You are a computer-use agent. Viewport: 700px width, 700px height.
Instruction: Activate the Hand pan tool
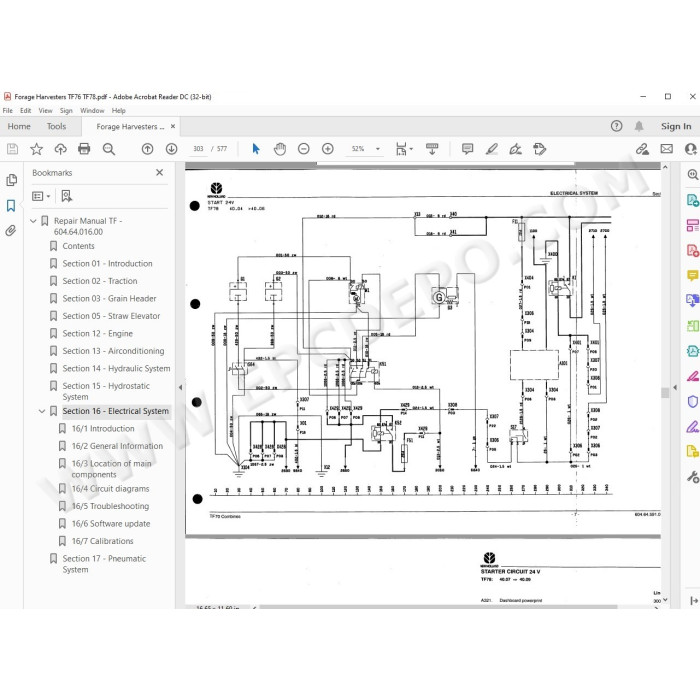(280, 149)
